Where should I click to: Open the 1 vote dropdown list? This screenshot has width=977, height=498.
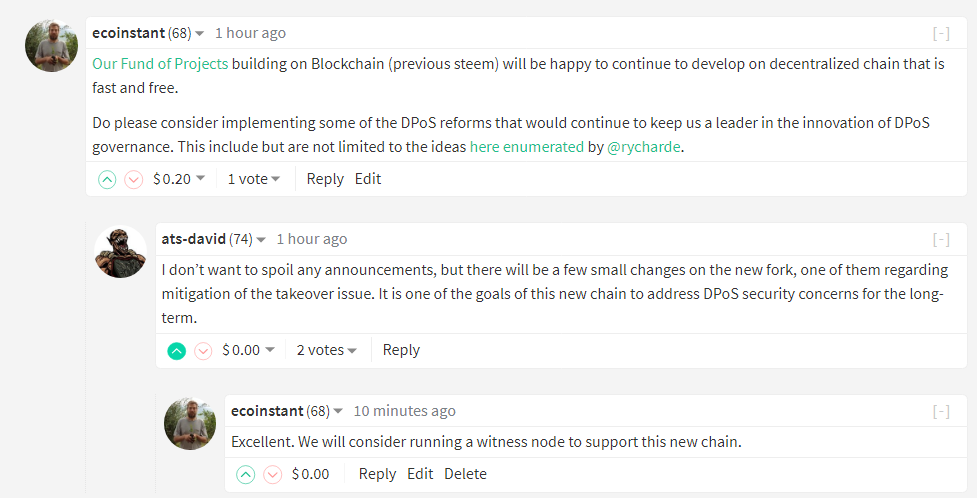pos(254,179)
